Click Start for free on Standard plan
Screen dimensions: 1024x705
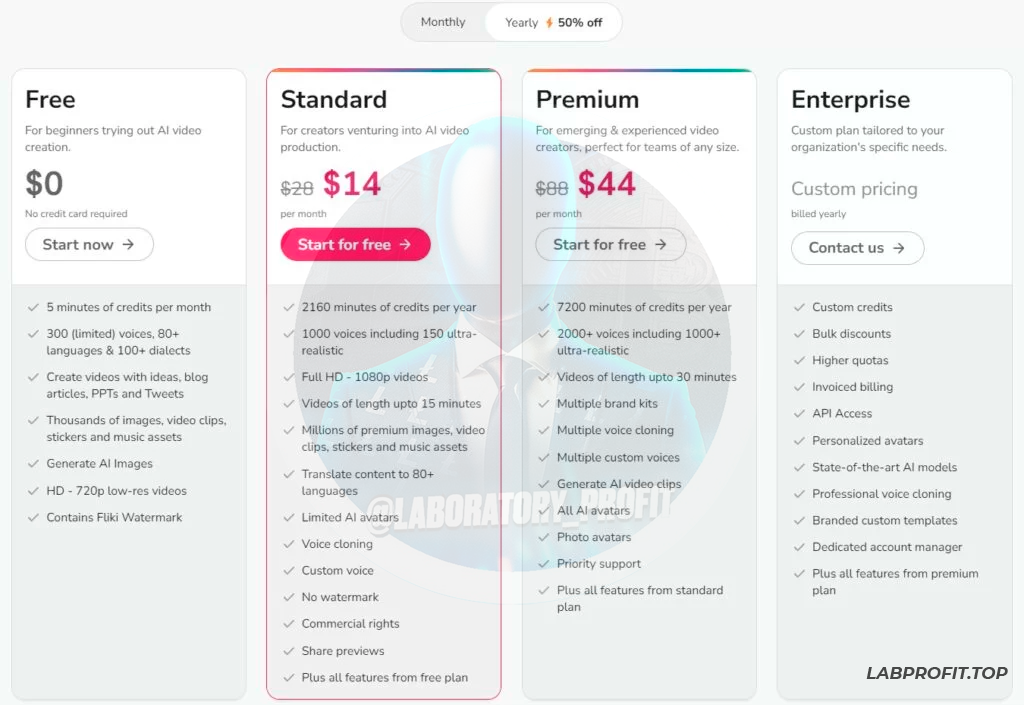coord(355,245)
